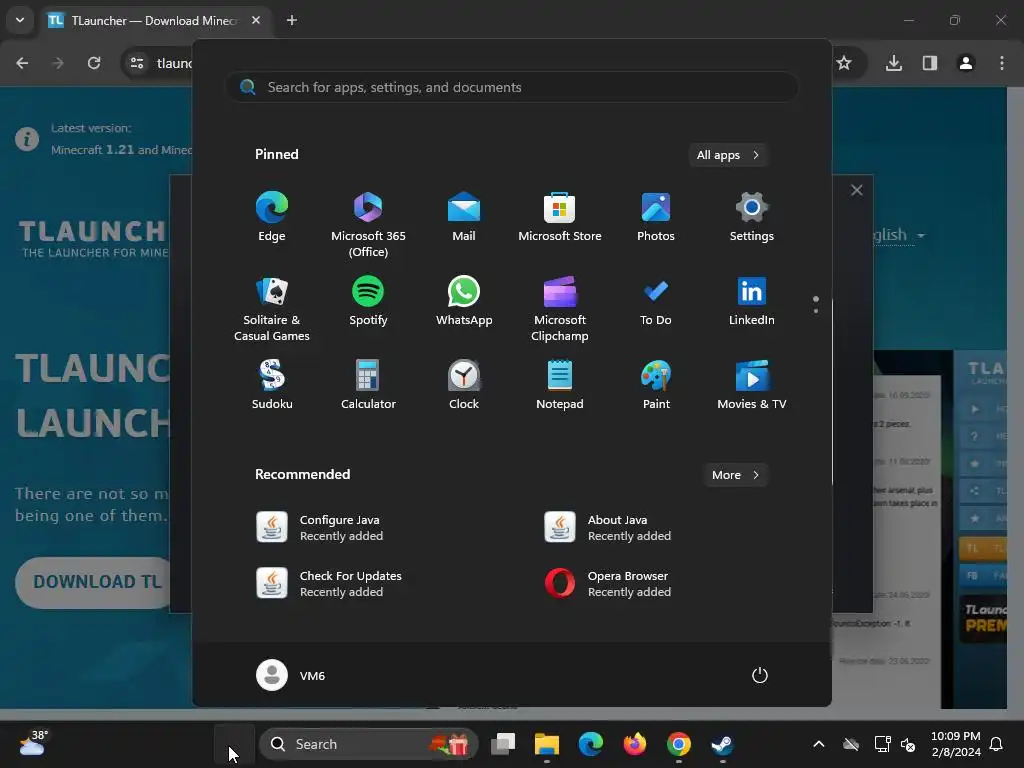Launch Notepad
The height and width of the screenshot is (768, 1024).
point(560,385)
